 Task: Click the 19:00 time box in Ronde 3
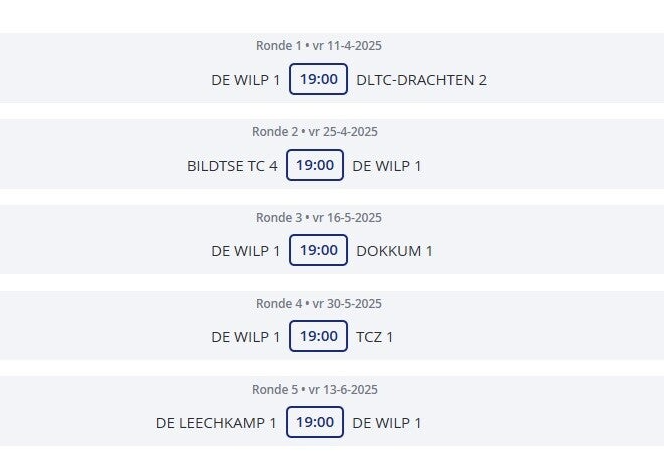(x=318, y=250)
